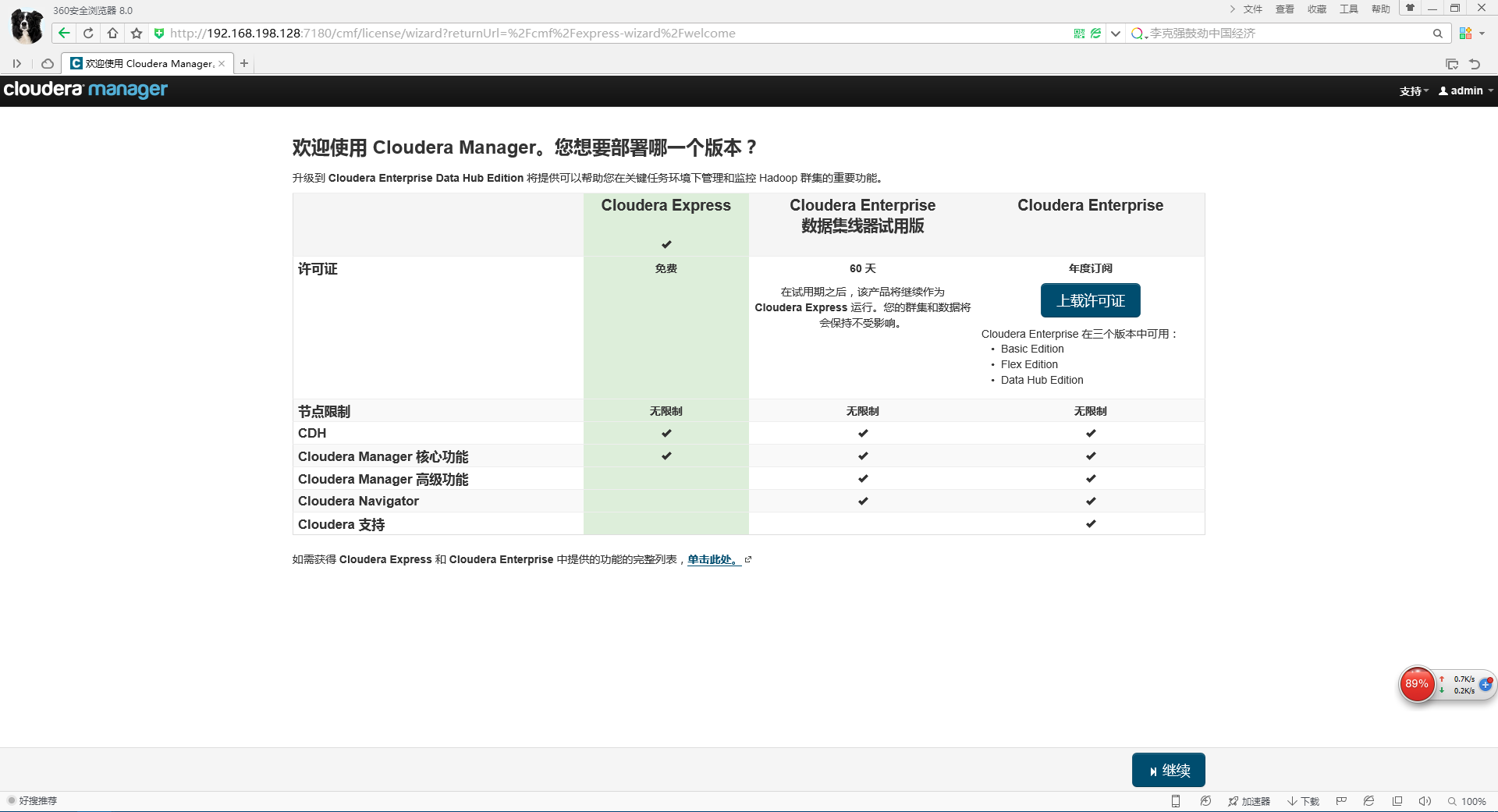
Task: Click the cloudera manager logo
Action: pyautogui.click(x=86, y=90)
